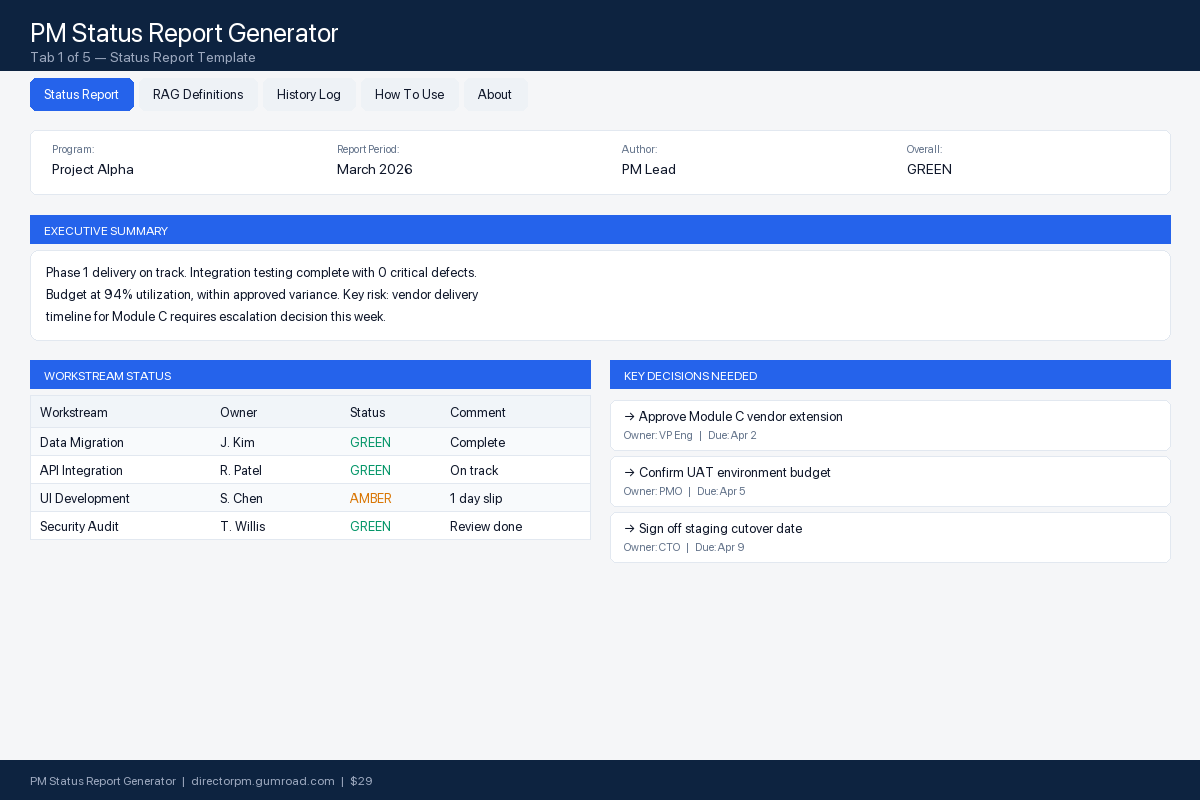Viewport: 1200px width, 800px height.
Task: Go to the How To Use tab
Action: click(410, 95)
